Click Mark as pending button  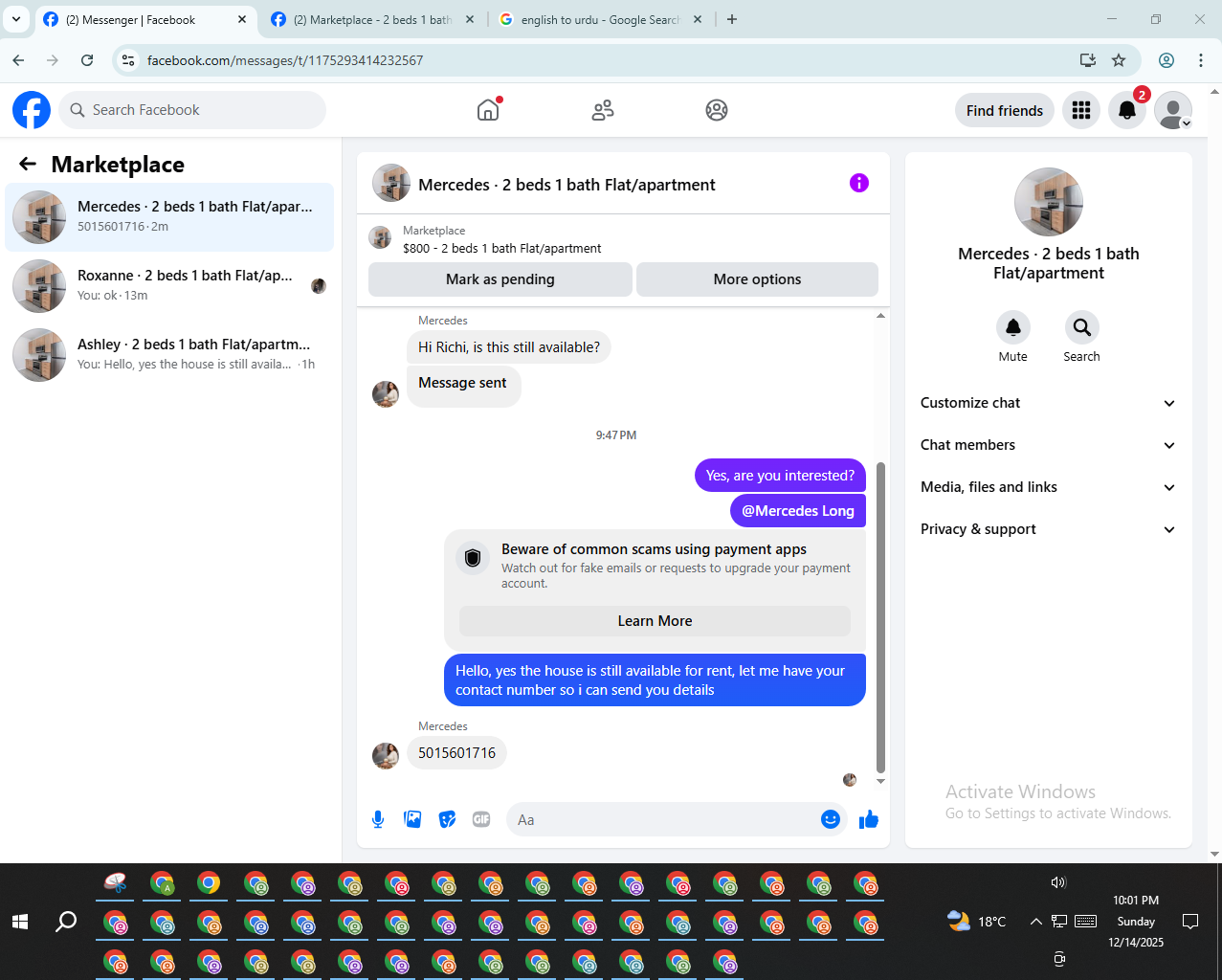point(500,279)
